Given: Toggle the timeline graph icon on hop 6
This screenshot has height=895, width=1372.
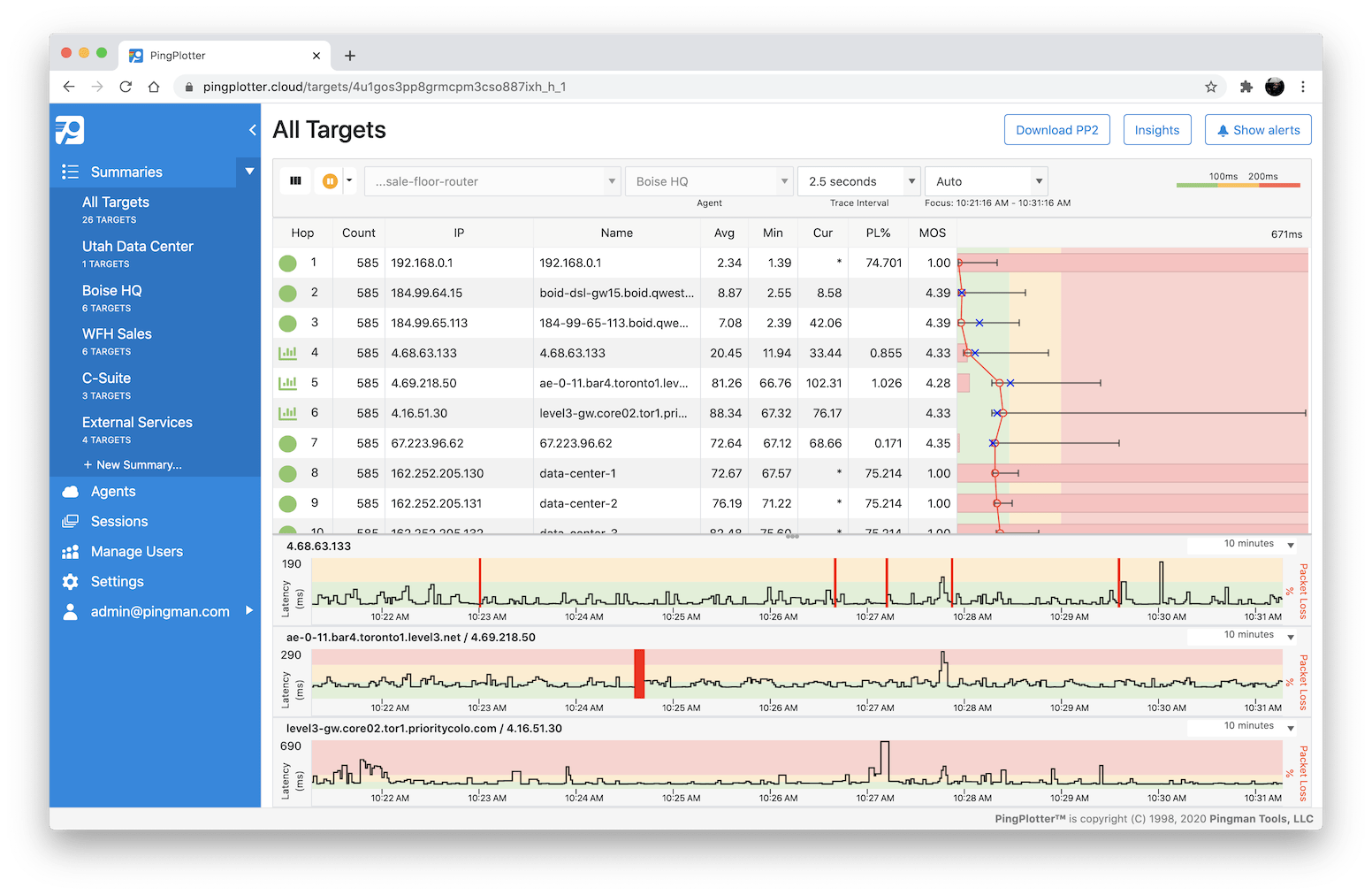Looking at the screenshot, I should (x=287, y=412).
